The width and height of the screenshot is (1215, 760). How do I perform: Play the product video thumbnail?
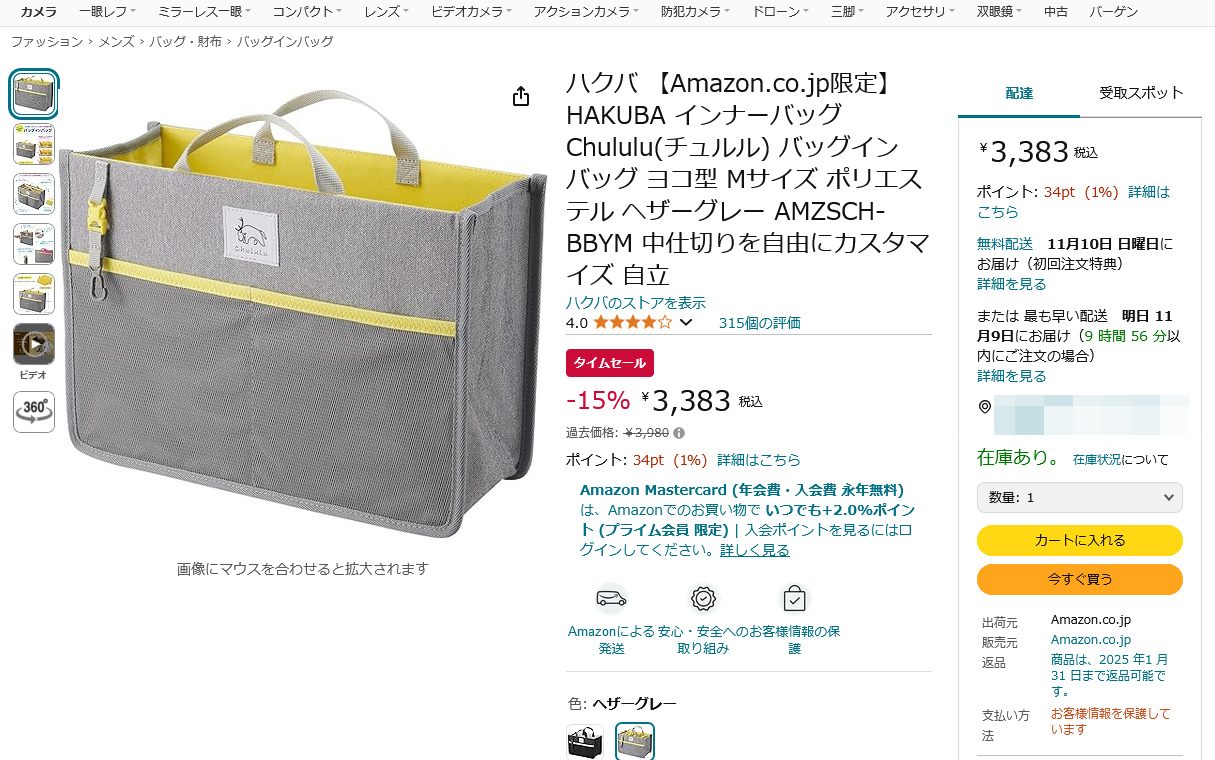[34, 344]
